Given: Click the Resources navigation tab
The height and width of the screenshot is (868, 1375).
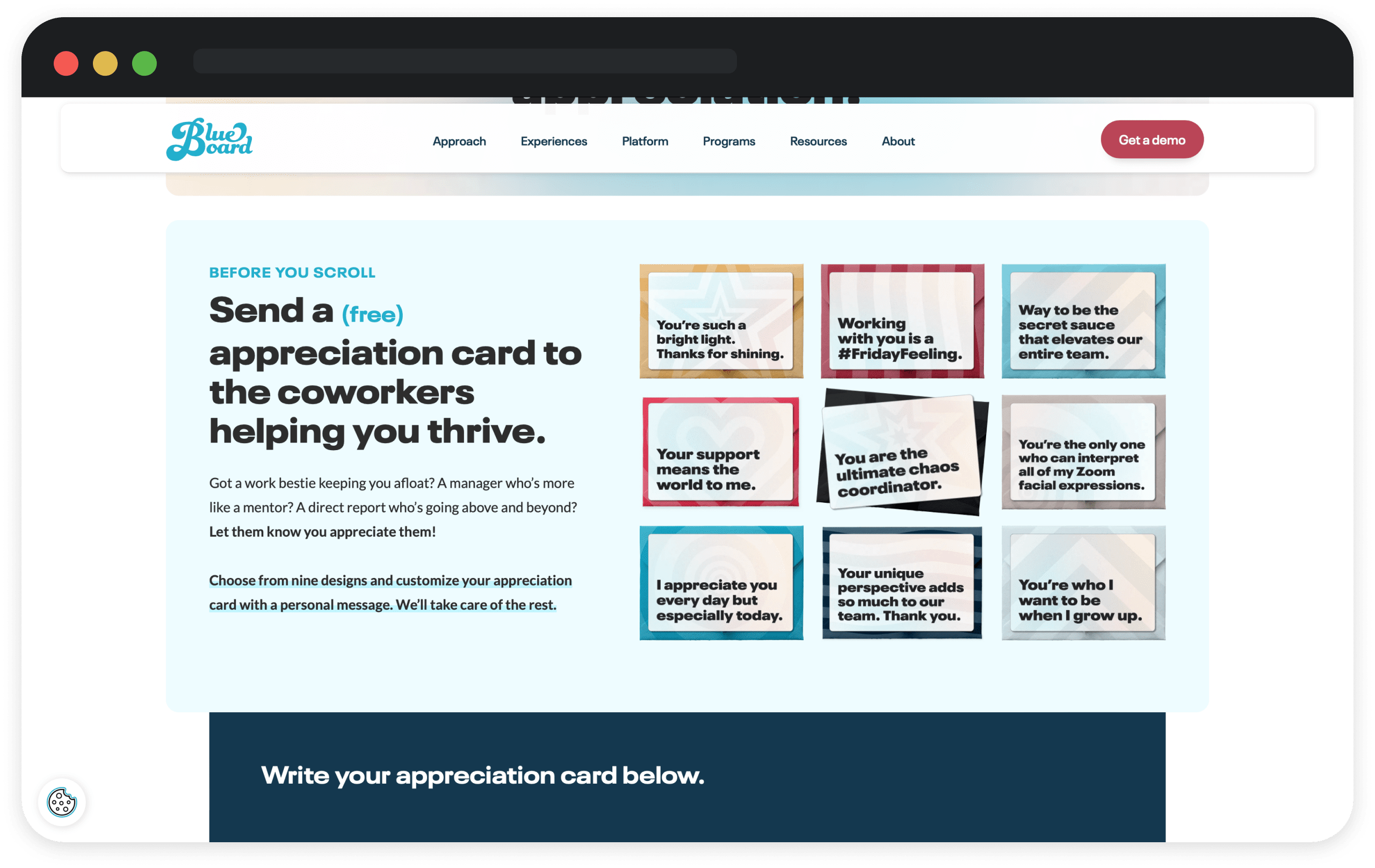Looking at the screenshot, I should 818,140.
